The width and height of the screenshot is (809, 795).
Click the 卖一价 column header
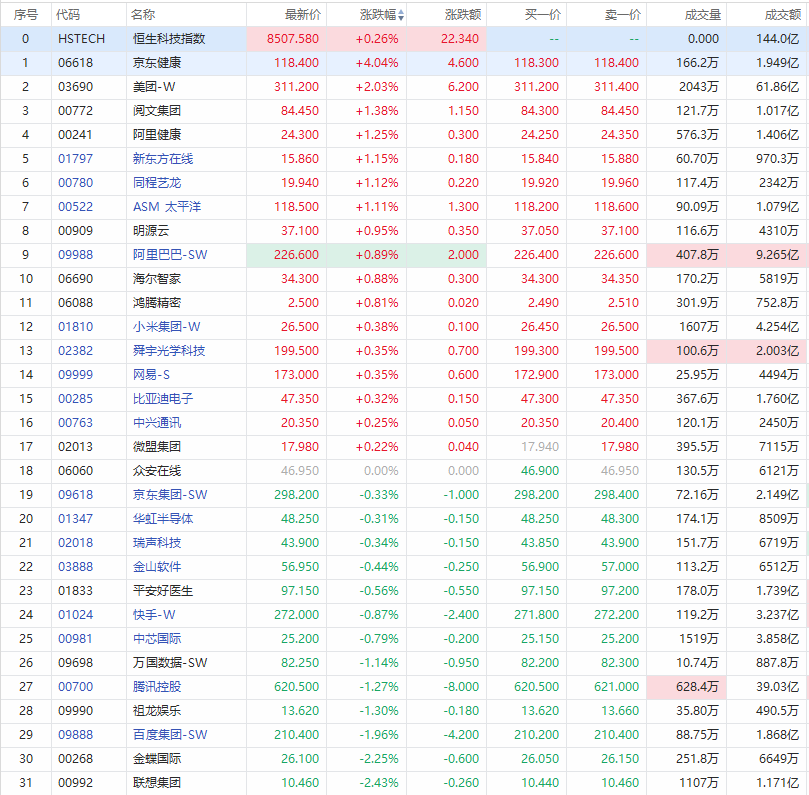(623, 15)
